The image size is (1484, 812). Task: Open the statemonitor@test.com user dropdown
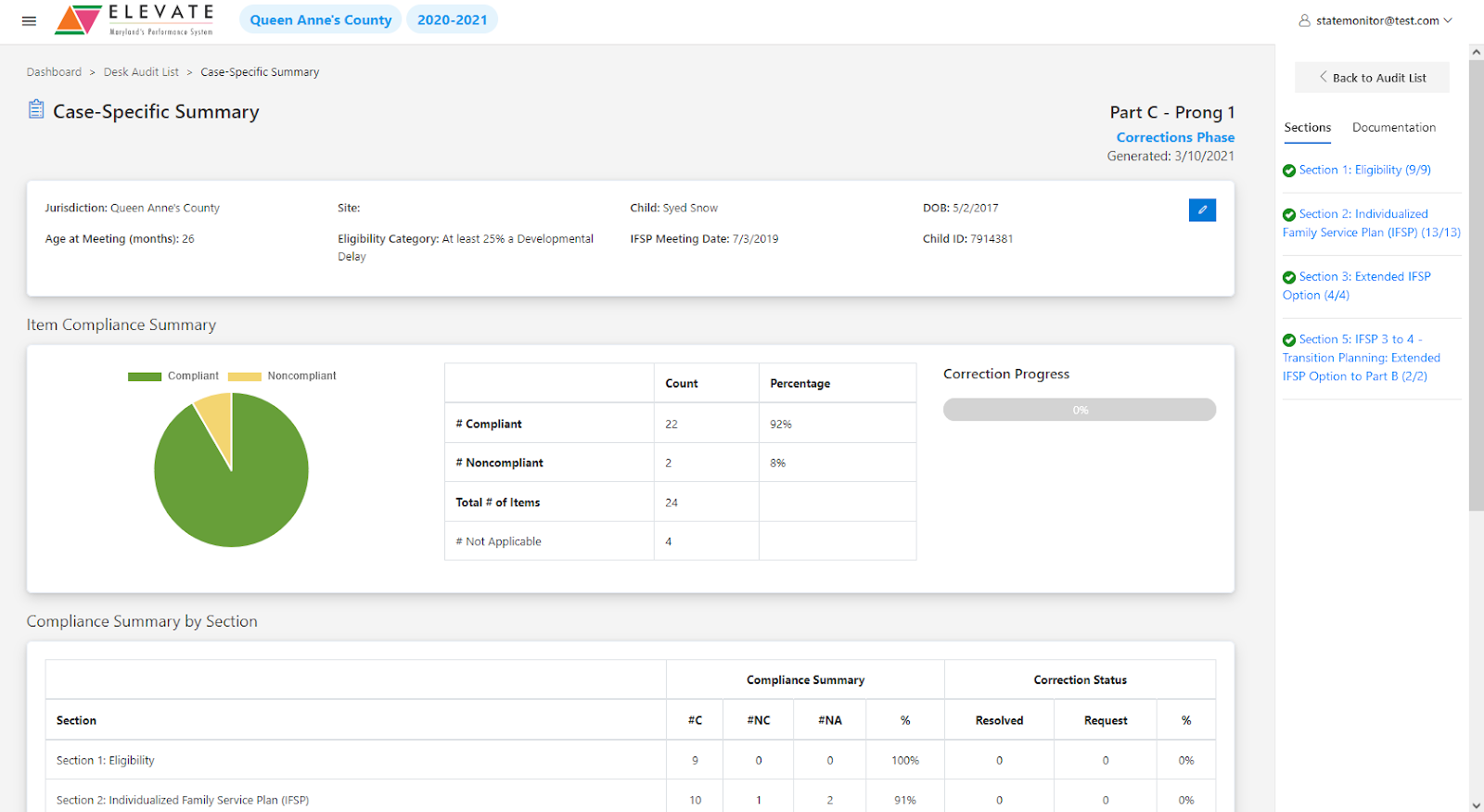click(x=1376, y=20)
